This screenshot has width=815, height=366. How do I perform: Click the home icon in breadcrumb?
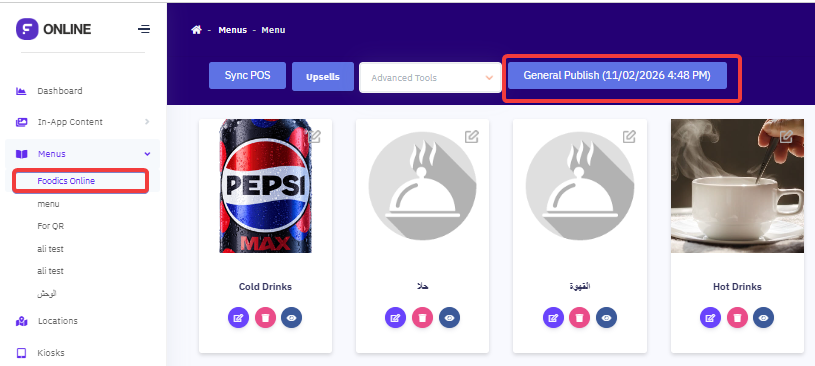(196, 30)
